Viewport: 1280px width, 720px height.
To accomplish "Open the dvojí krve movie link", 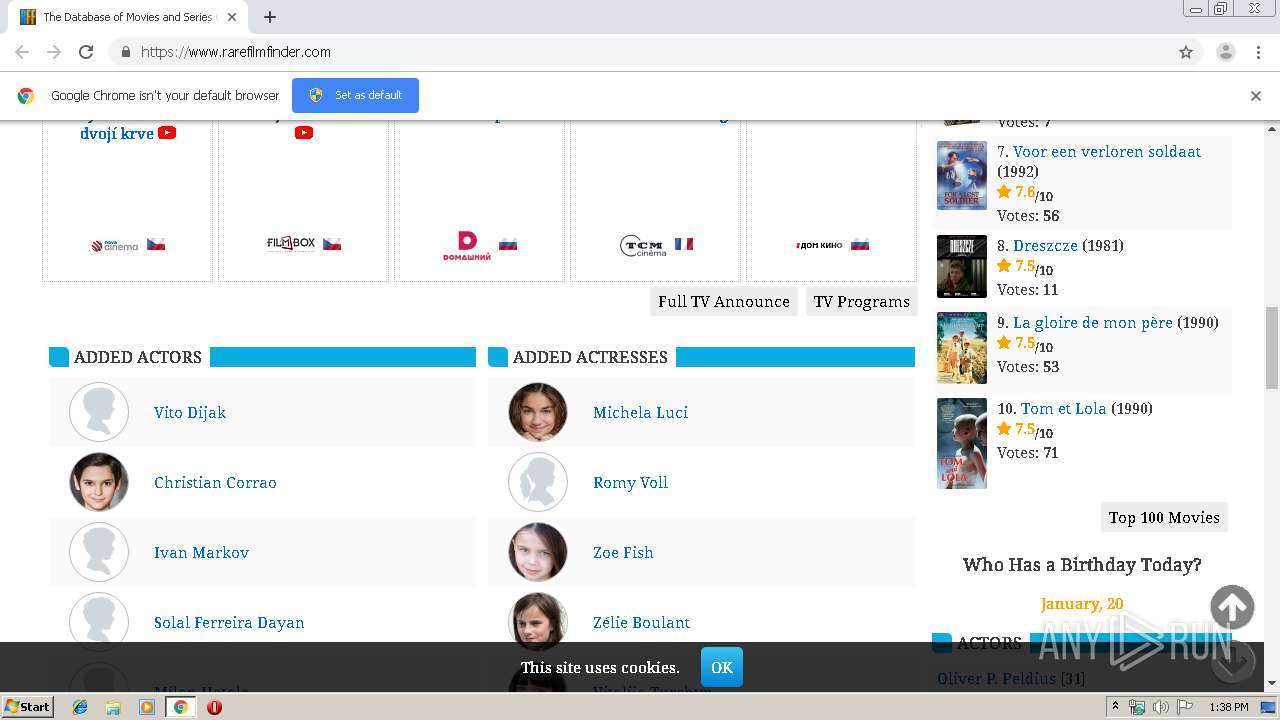I will tap(117, 133).
